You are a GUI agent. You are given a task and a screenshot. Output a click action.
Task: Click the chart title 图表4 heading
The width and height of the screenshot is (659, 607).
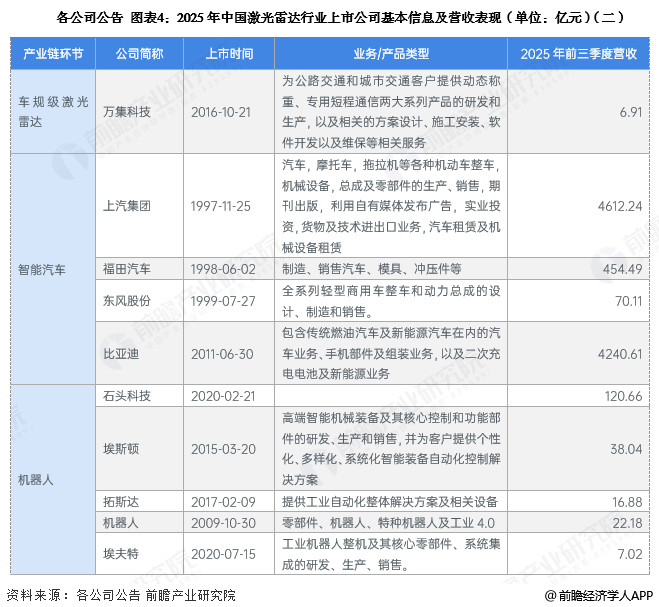pyautogui.click(x=340, y=18)
